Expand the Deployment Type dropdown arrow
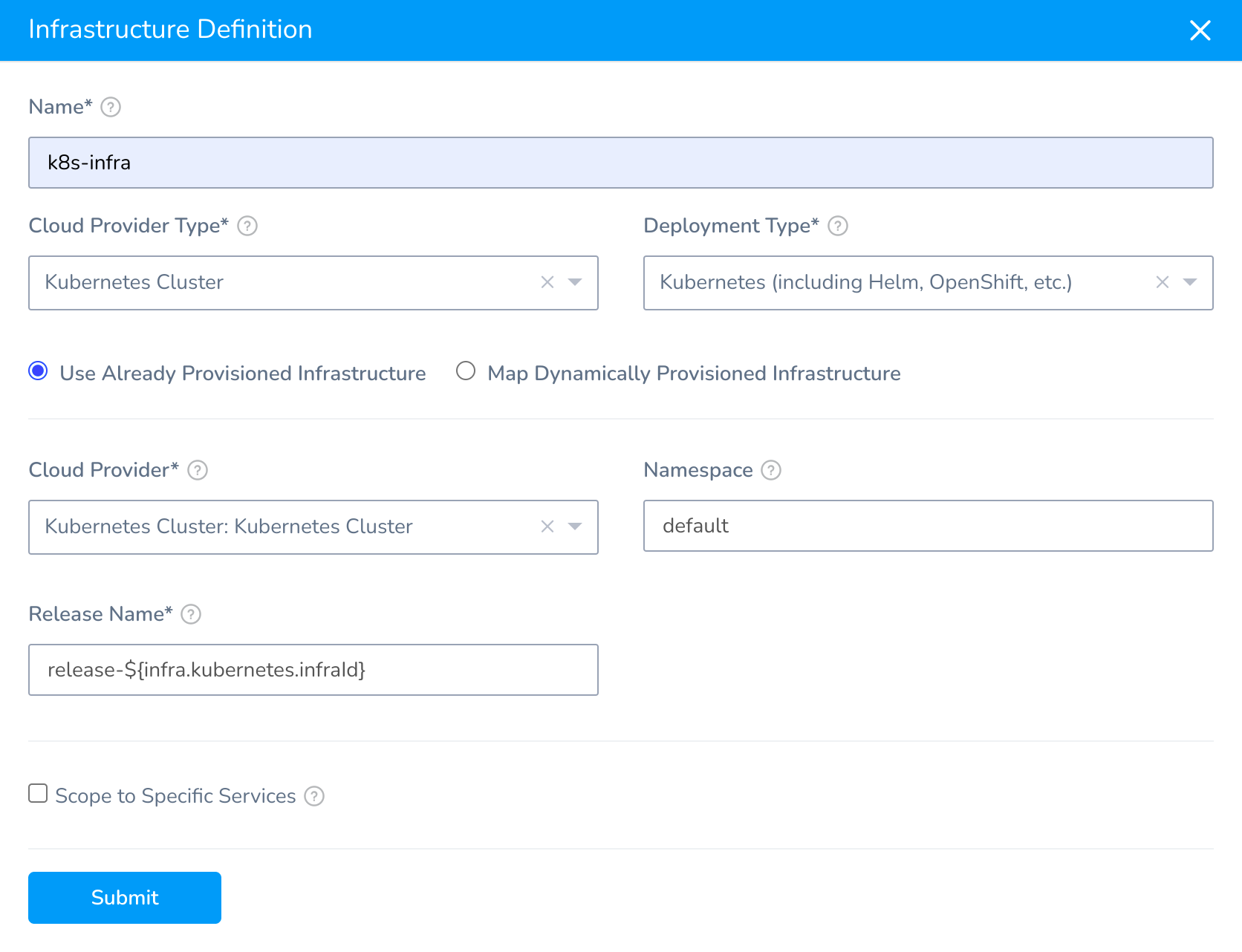The width and height of the screenshot is (1242, 952). (x=1190, y=282)
